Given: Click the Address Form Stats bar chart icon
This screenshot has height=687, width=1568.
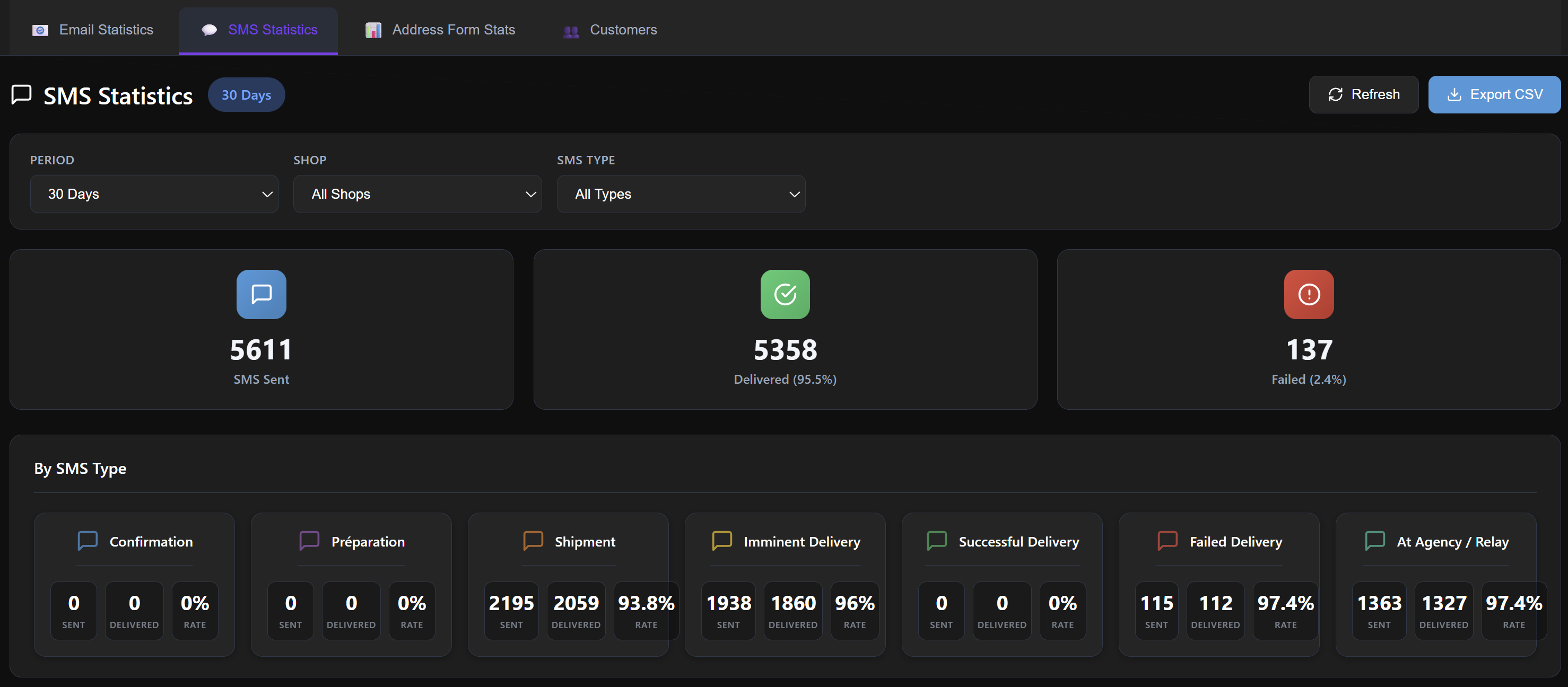Looking at the screenshot, I should 373,29.
